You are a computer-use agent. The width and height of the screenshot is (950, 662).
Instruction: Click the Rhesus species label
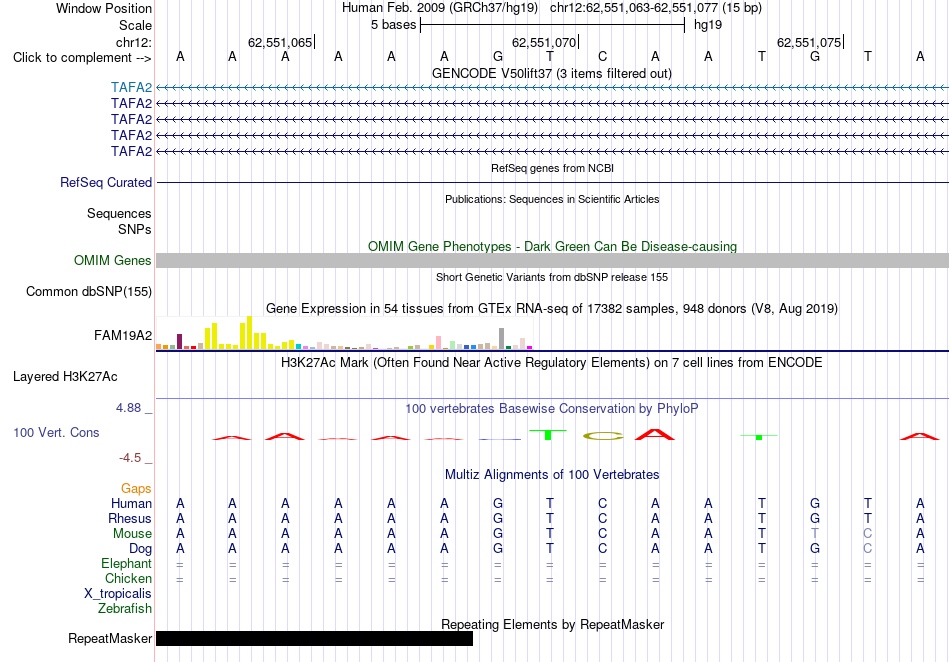tap(130, 518)
